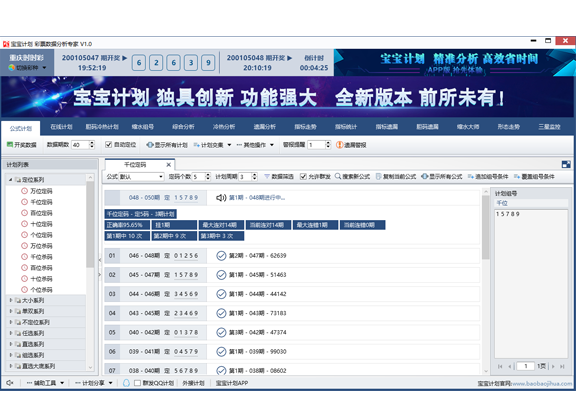Click the scroll-down arrow of results list

[x=486, y=371]
